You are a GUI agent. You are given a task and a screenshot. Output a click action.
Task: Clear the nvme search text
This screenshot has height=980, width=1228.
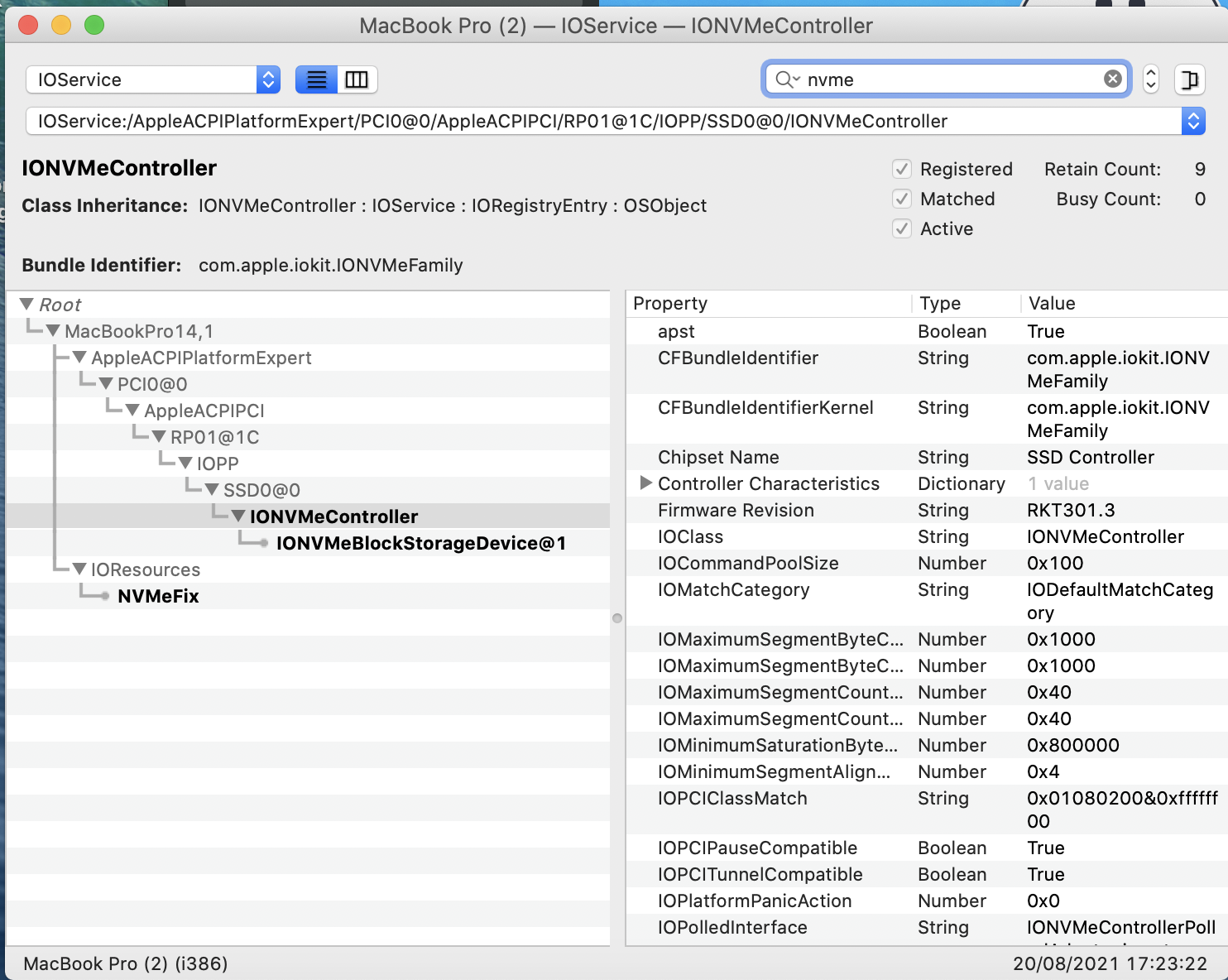1113,79
